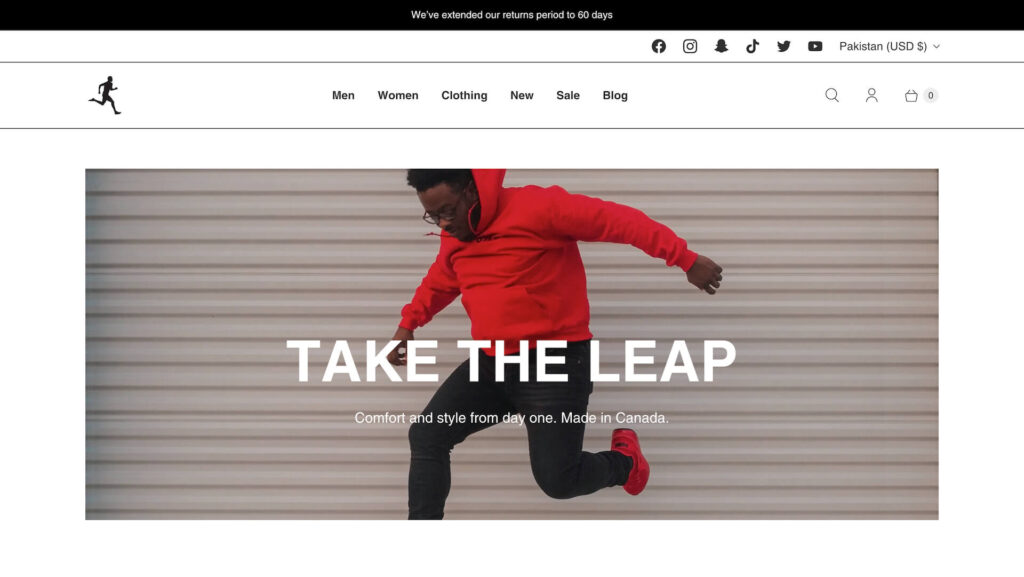Screen dimensions: 1024x577
Task: Open the Facebook social link icon
Action: 658,46
